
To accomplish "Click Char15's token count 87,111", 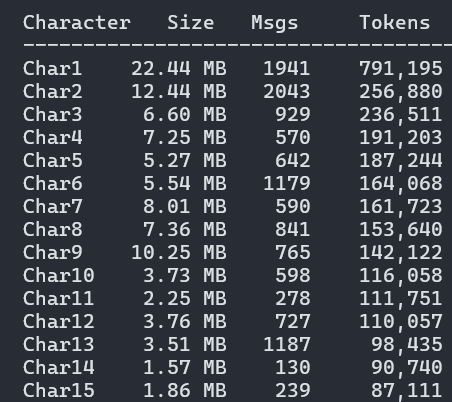I will 407,390.
